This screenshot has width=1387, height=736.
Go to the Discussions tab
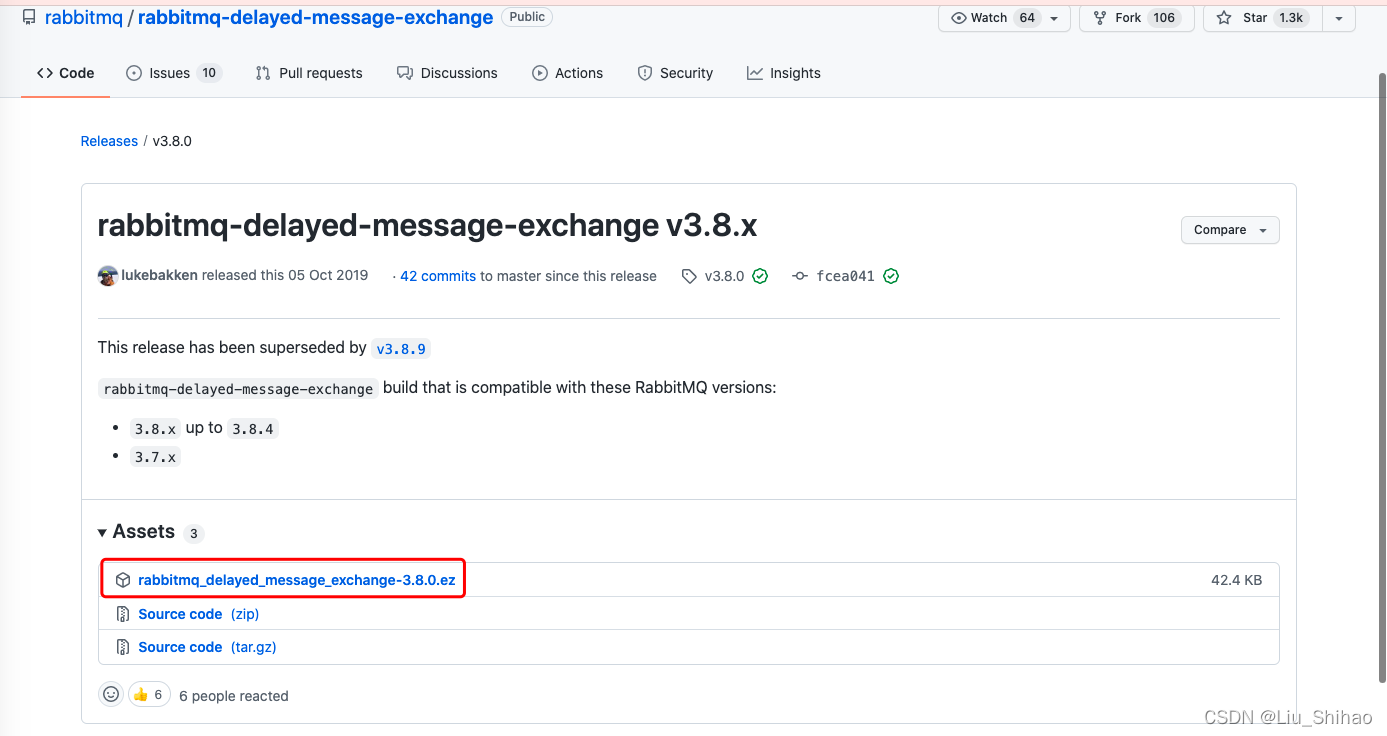447,73
